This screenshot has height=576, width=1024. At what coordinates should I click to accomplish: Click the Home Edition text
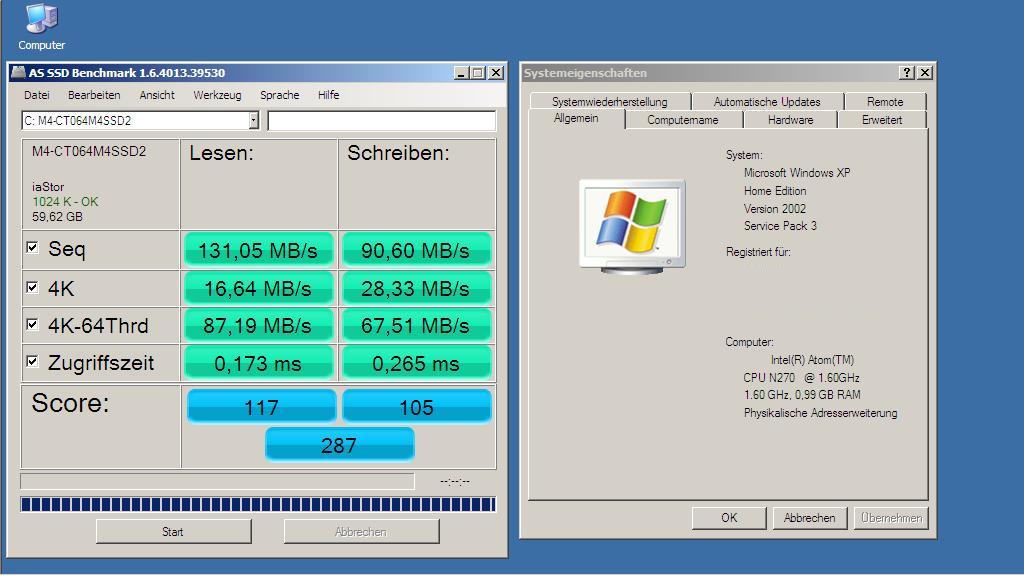(x=775, y=191)
